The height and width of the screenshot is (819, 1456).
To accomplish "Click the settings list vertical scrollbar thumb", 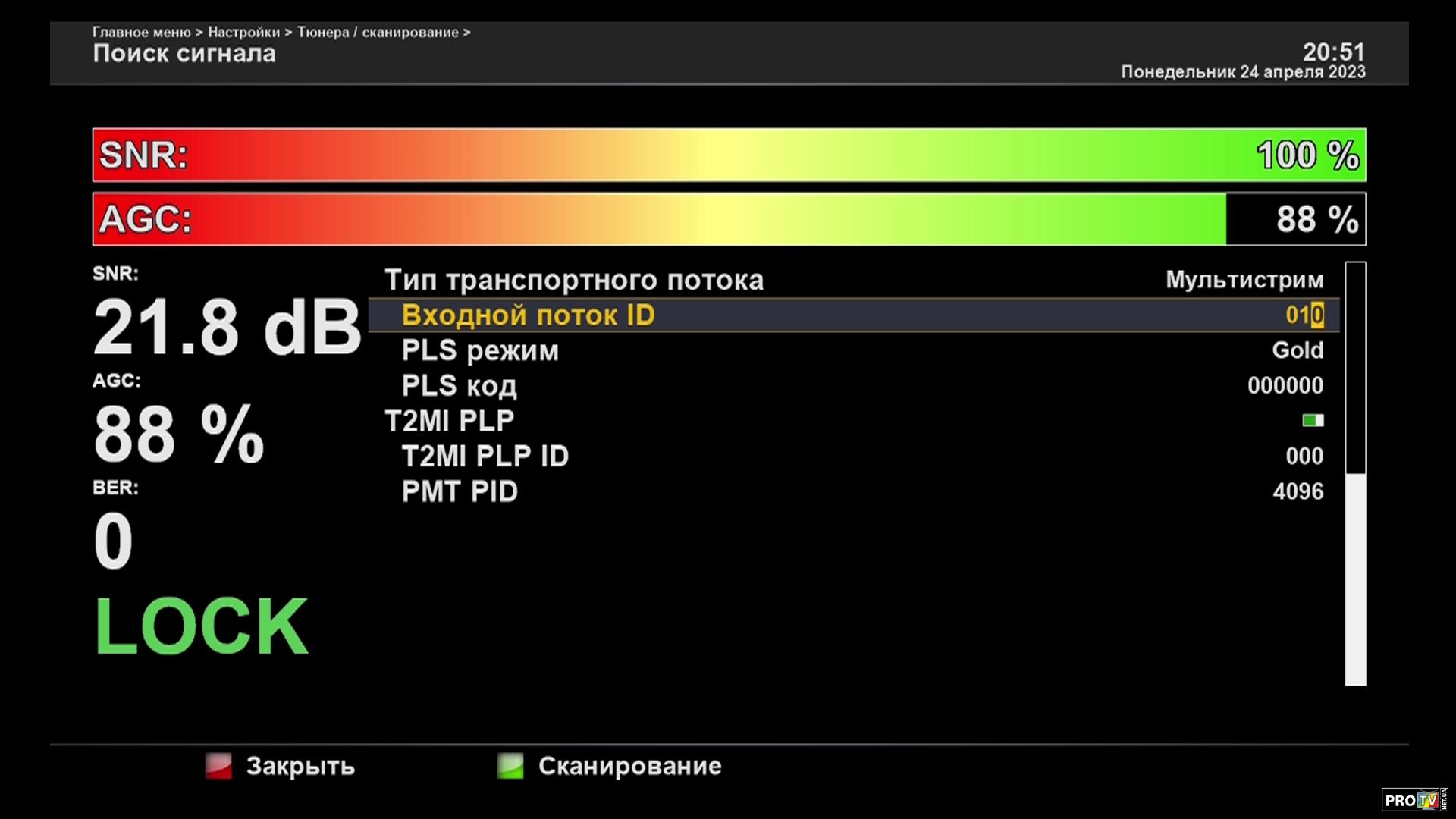I will 1355,579.
